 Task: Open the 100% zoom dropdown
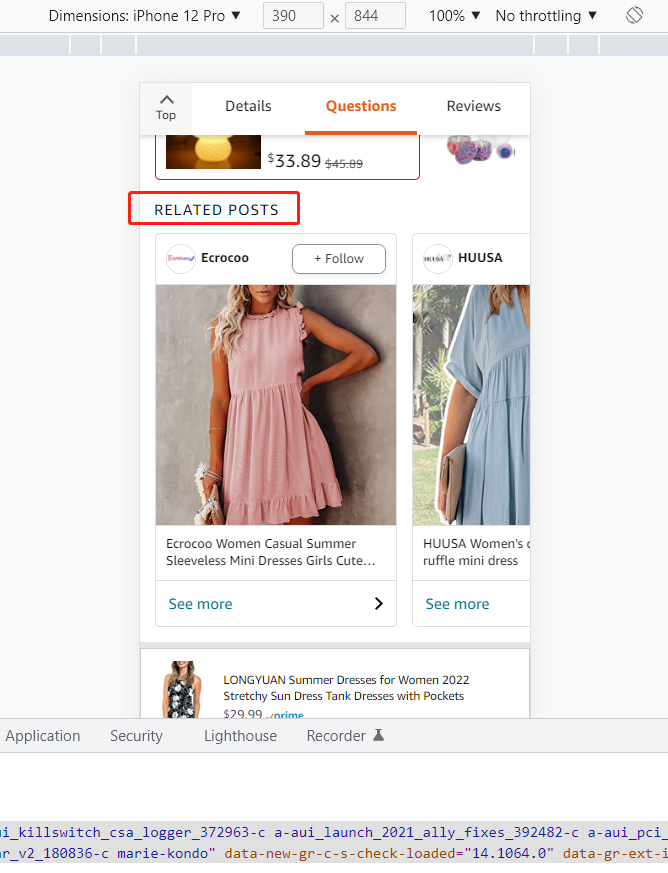[454, 16]
